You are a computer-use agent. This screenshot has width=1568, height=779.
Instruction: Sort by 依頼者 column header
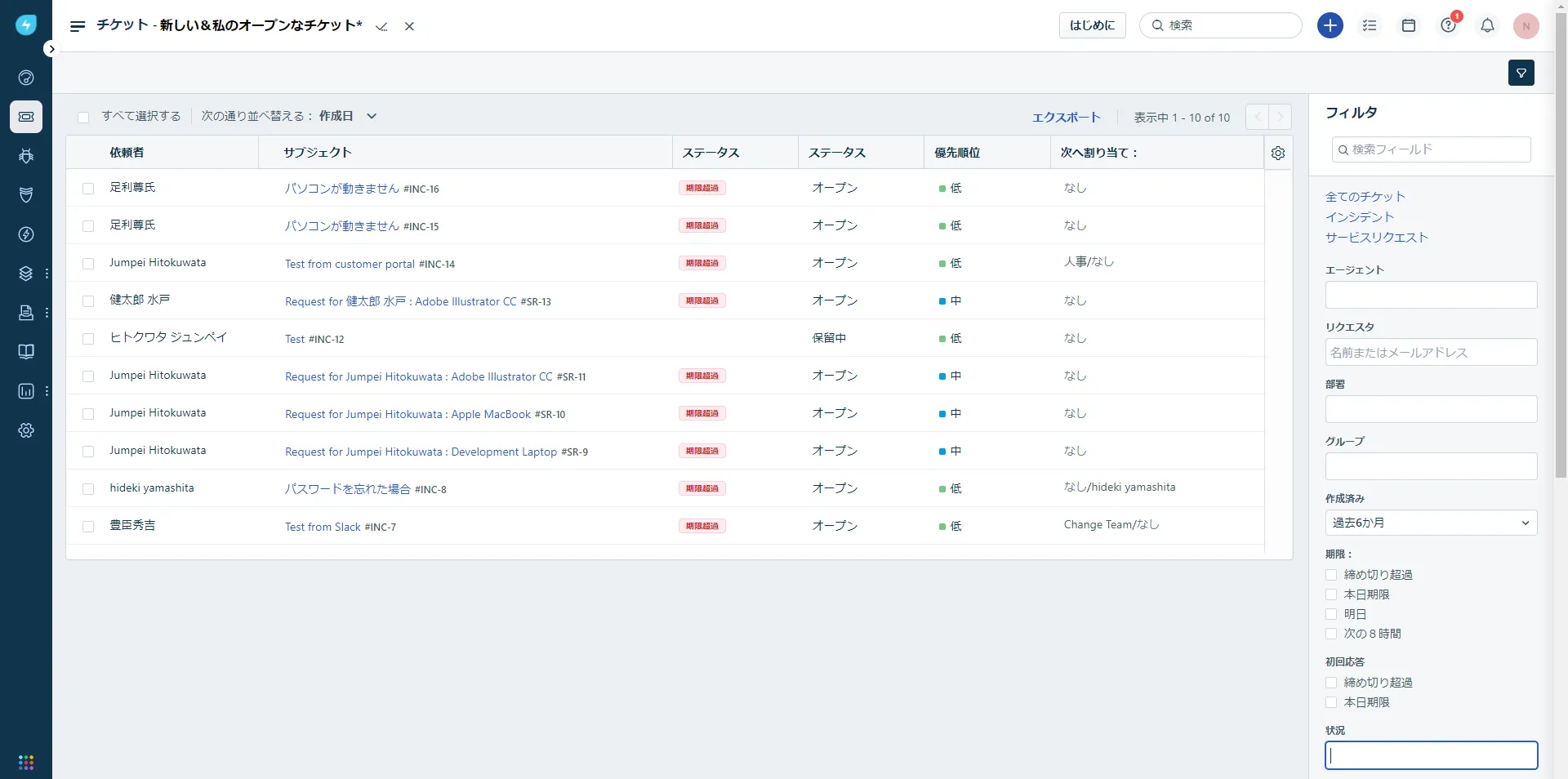coord(127,153)
